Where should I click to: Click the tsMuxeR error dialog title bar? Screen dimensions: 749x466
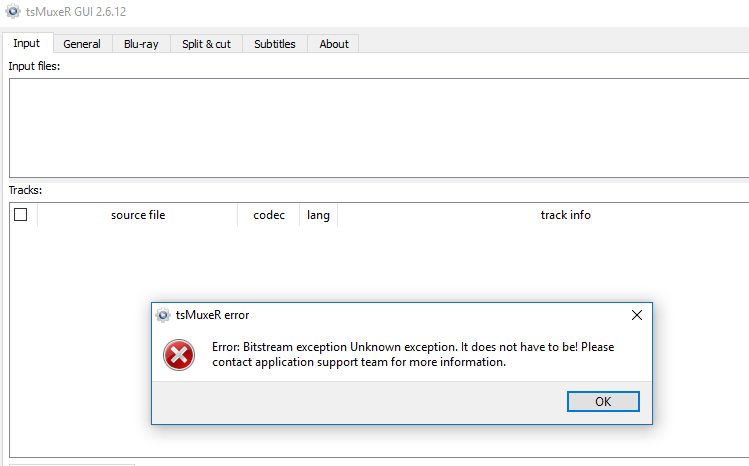(400, 314)
